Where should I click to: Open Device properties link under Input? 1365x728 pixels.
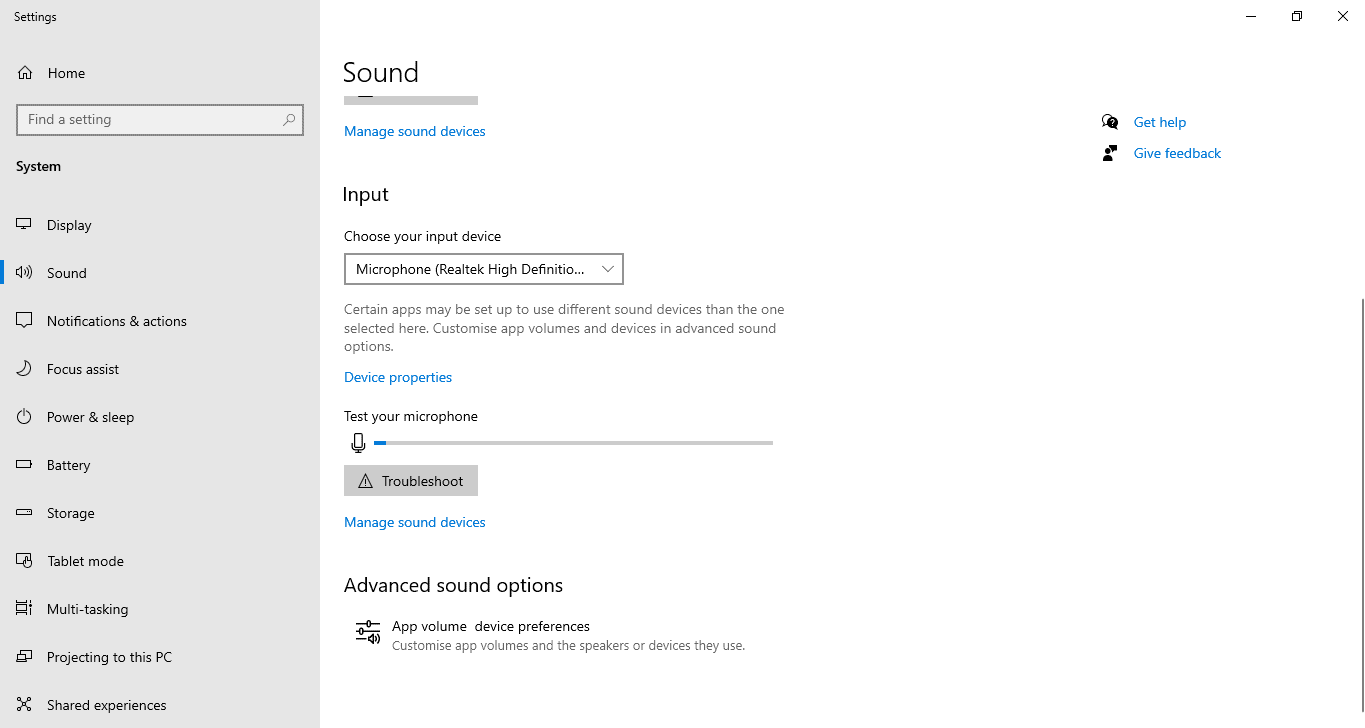[398, 377]
